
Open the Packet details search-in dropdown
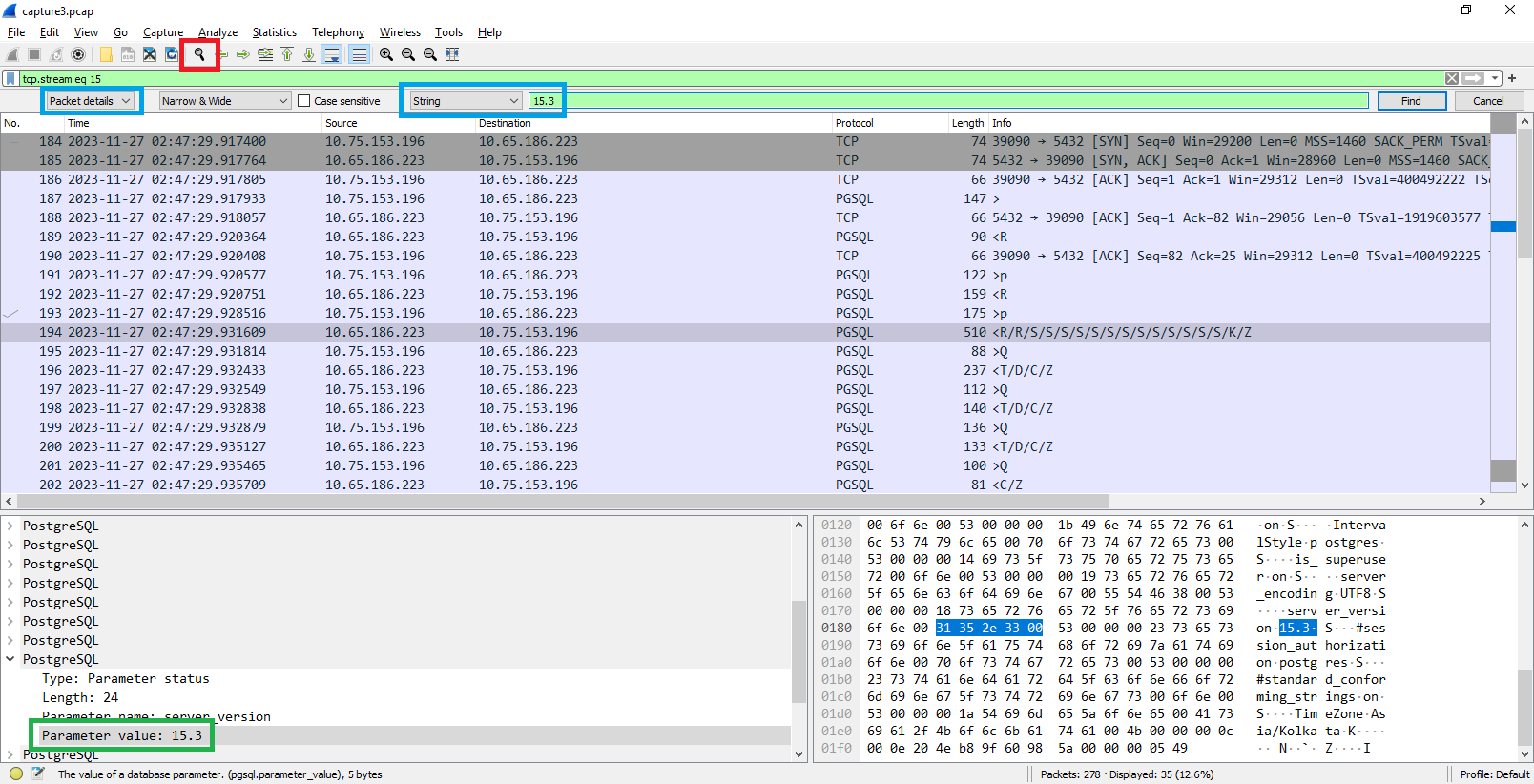[91, 100]
